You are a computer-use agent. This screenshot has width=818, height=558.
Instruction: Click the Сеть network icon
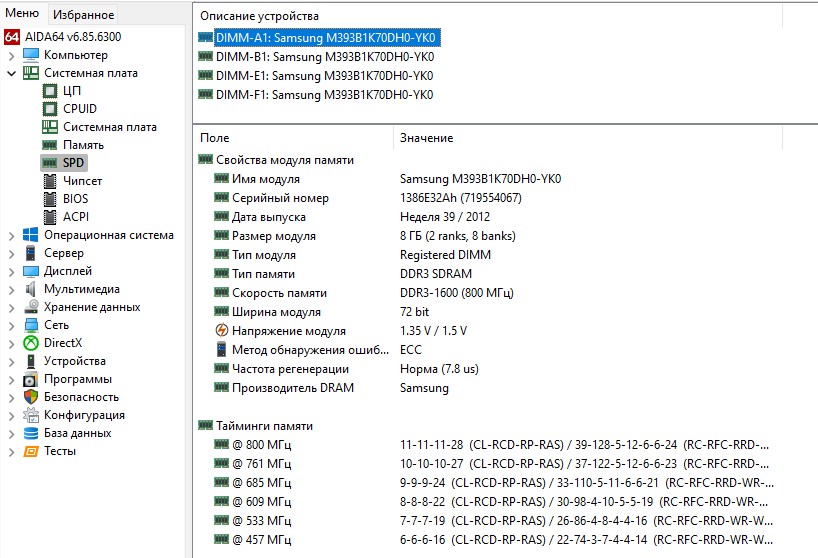(31, 325)
